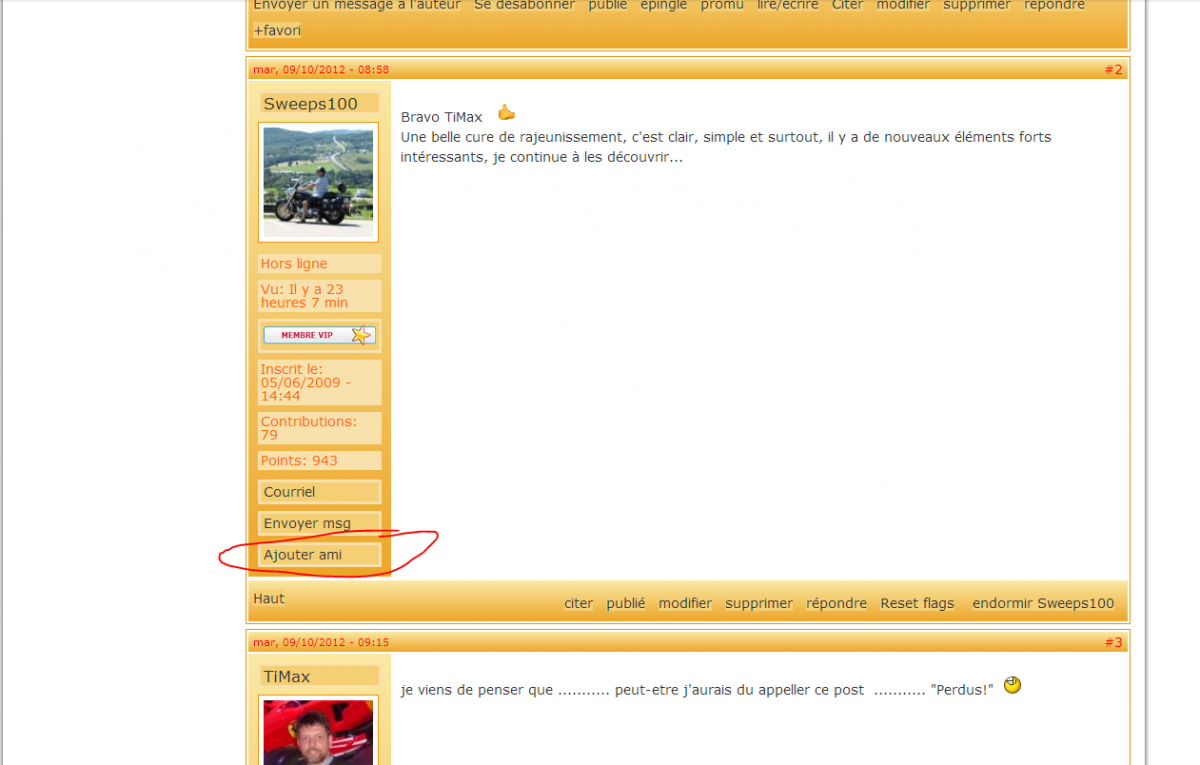The width and height of the screenshot is (1200, 765).
Task: Click the Ajouter ami button
Action: (320, 554)
